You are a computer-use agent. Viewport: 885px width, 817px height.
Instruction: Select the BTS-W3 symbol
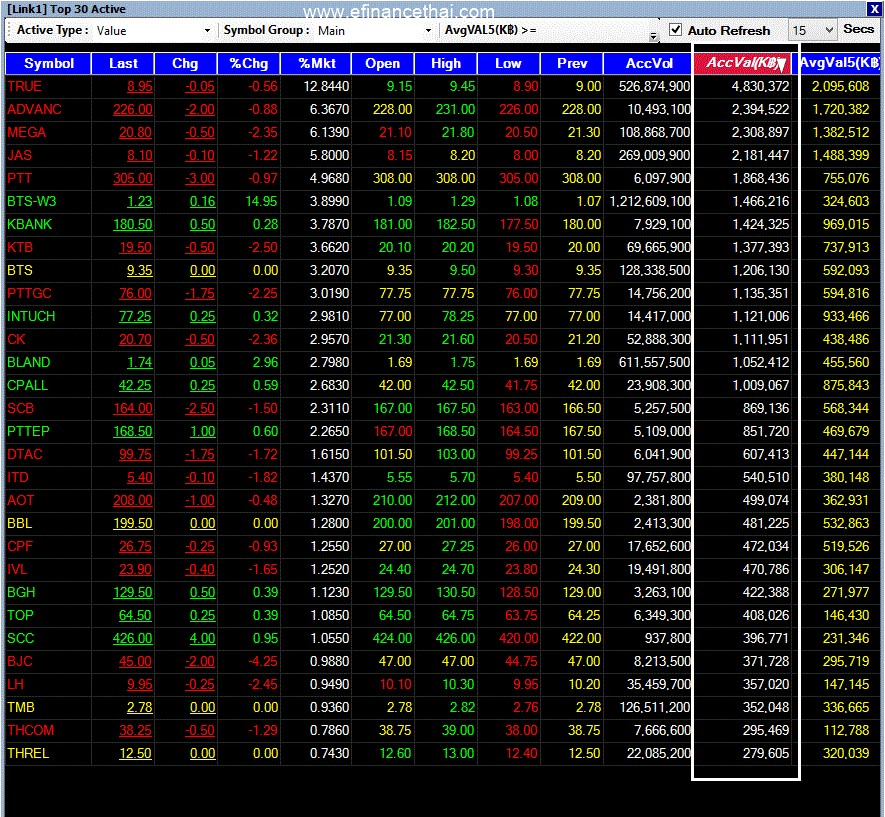[x=32, y=201]
